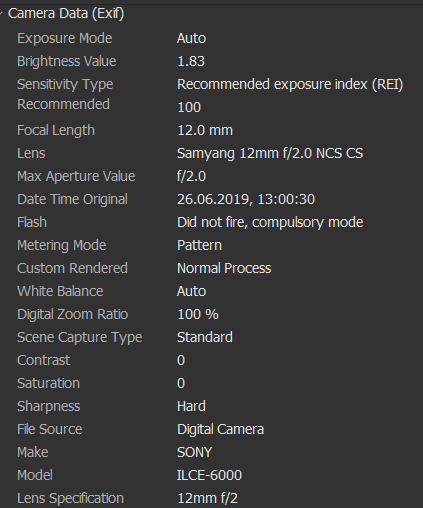Select the Sensitivity Type label
This screenshot has height=508, width=423.
tap(65, 84)
